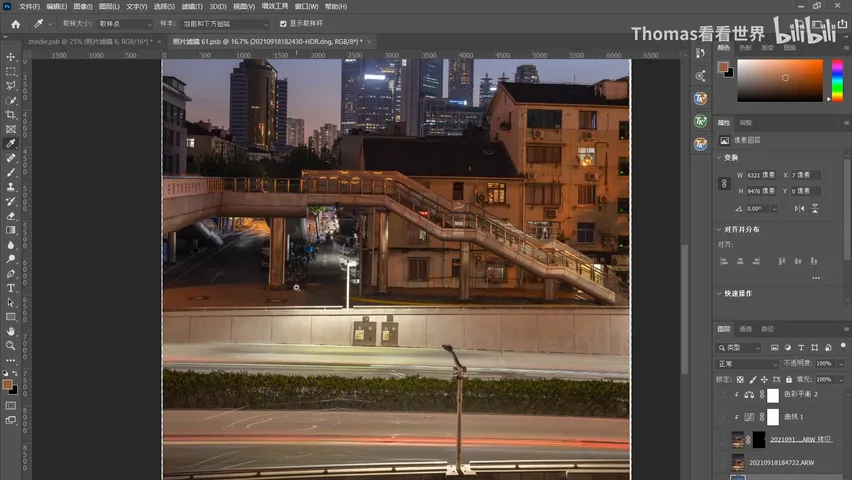852x480 pixels.
Task: Collapse the 对齐并分布 section
Action: point(719,229)
